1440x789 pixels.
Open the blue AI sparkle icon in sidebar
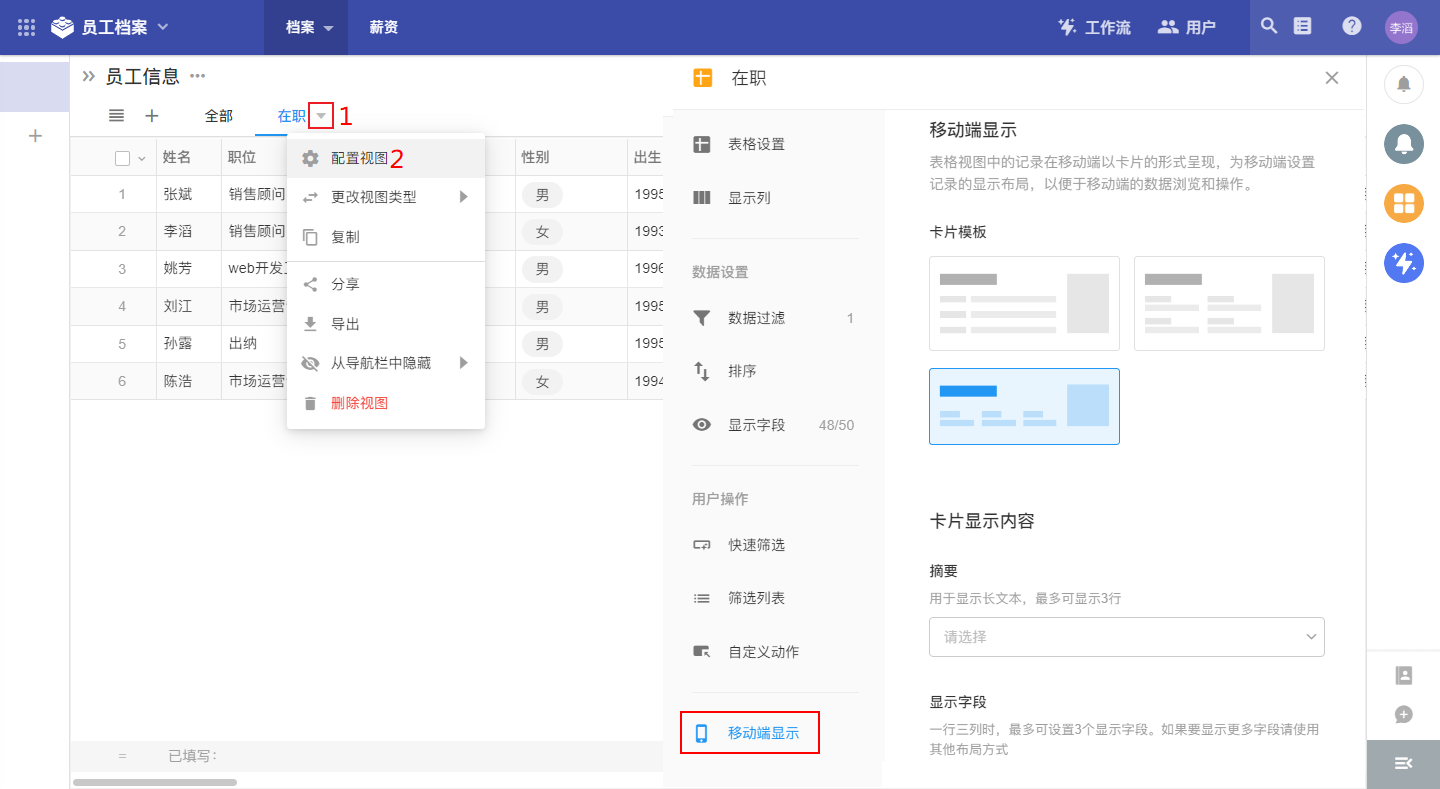(1404, 263)
